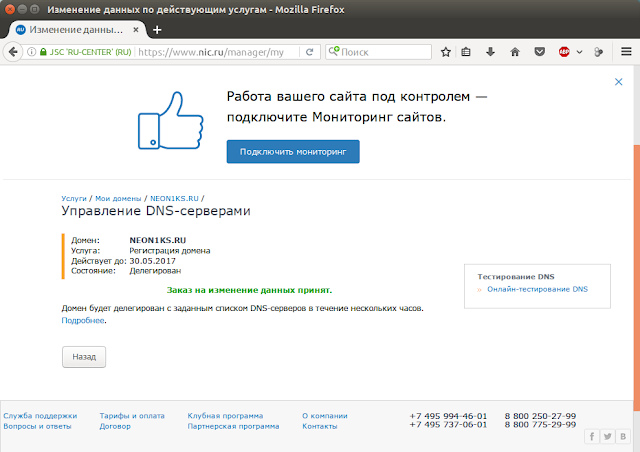640x452 pixels.
Task: Click the Назад button
Action: point(84,357)
